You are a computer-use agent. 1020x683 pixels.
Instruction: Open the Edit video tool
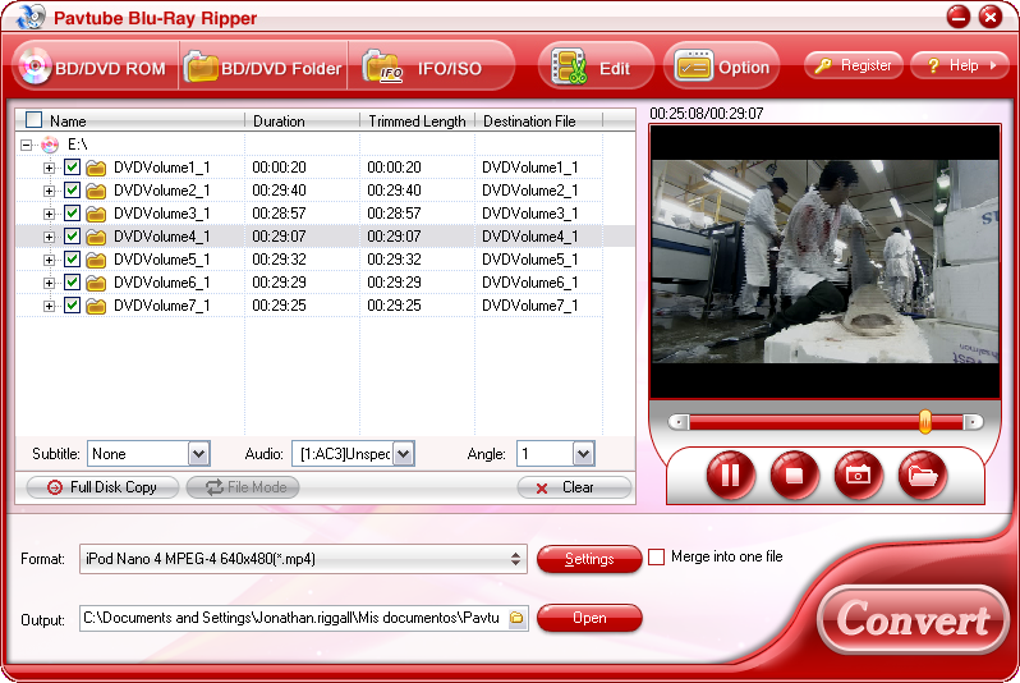[595, 67]
